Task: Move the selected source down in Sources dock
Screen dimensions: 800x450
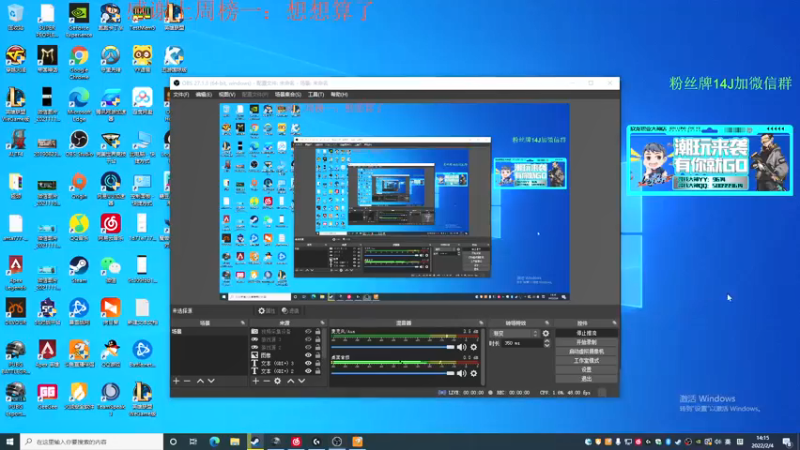Action: point(302,381)
